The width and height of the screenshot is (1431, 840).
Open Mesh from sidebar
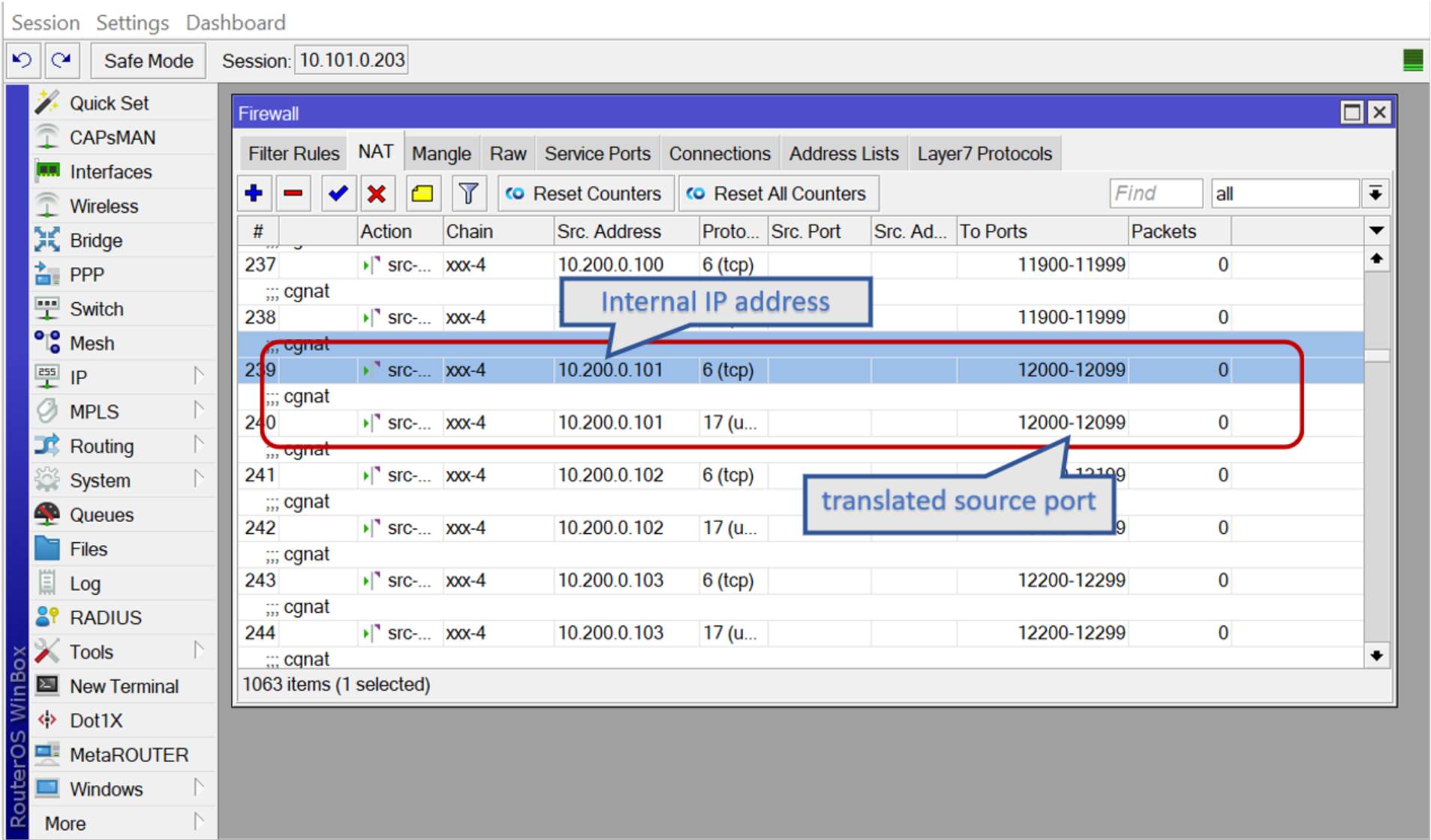[92, 343]
